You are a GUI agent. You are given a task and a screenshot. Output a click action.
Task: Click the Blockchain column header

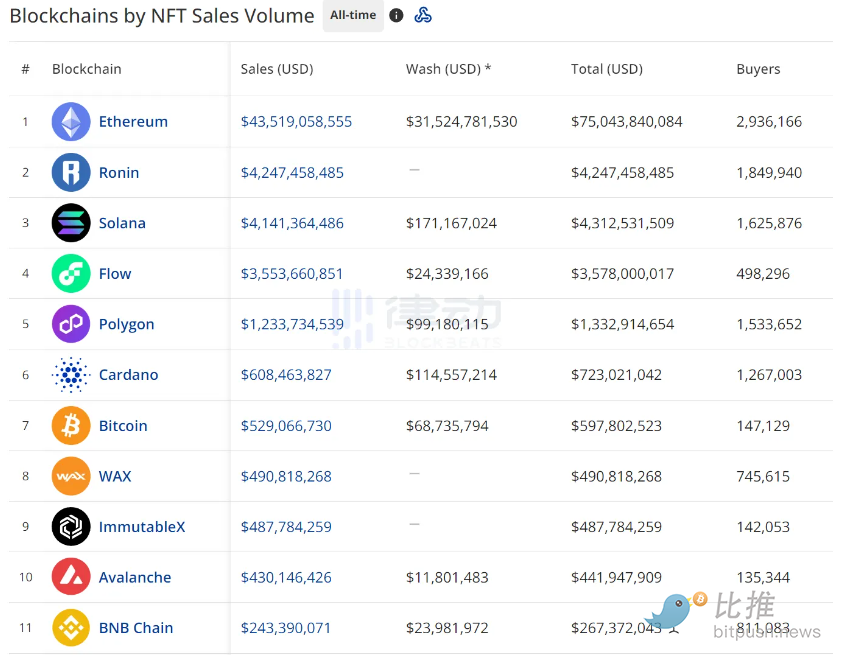[86, 69]
